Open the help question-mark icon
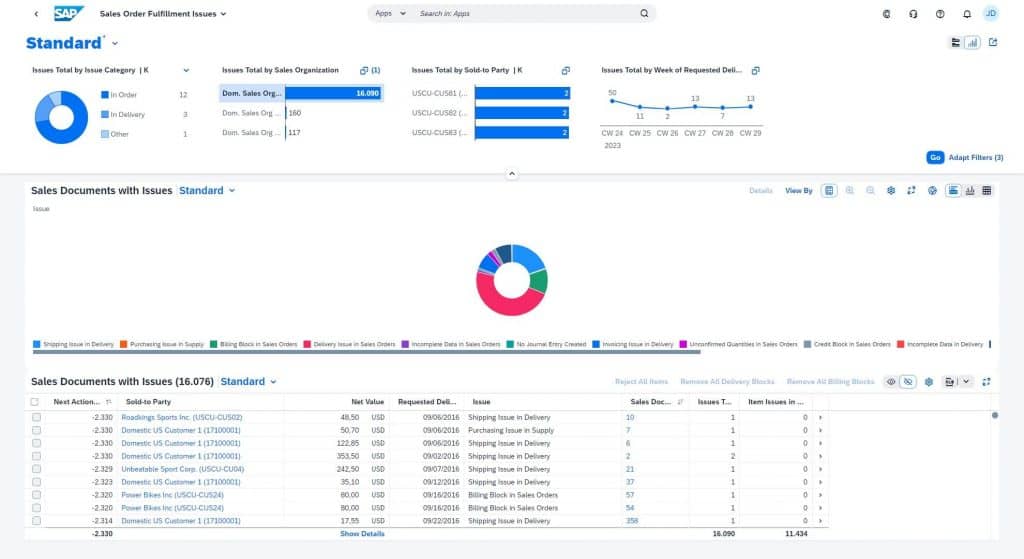The image size is (1024, 559). [940, 14]
